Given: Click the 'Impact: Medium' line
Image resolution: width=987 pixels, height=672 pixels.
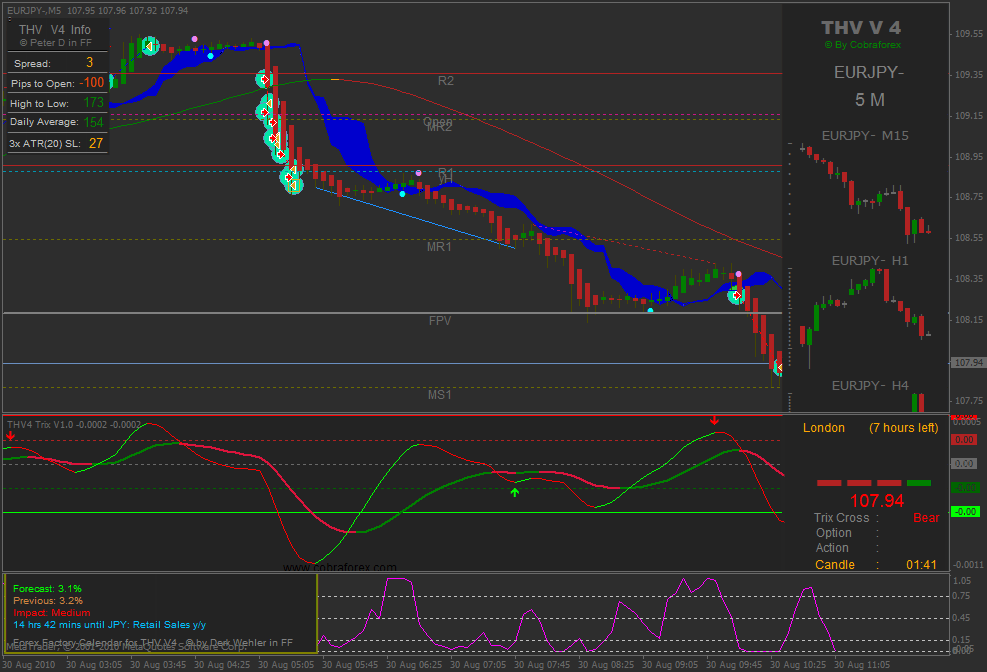Looking at the screenshot, I should click(52, 613).
